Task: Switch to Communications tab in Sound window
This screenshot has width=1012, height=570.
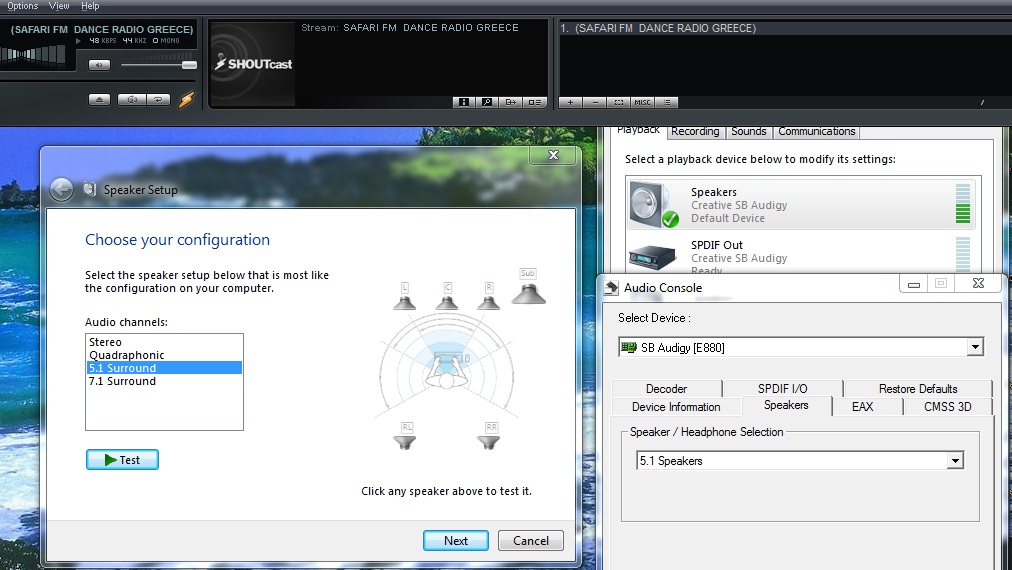Action: pyautogui.click(x=816, y=131)
